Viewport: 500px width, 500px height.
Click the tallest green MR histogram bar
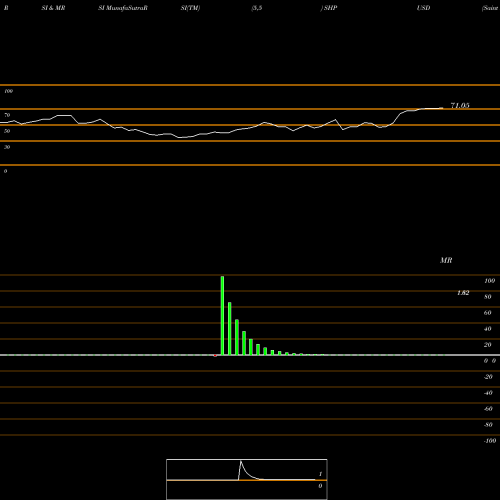(222, 315)
